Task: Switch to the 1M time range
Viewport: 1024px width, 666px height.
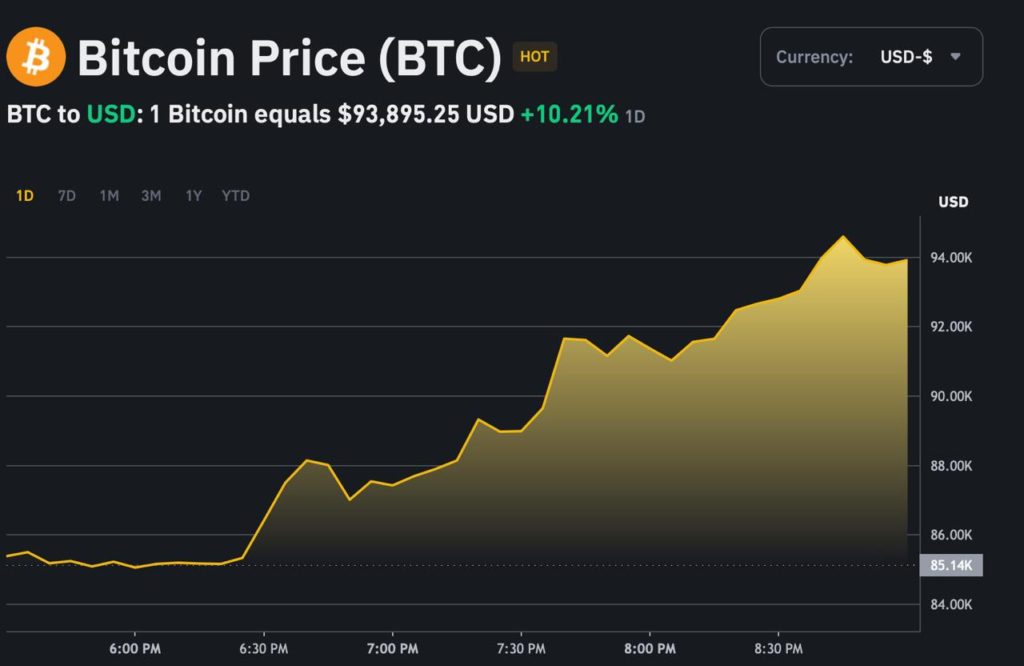Action: 109,196
